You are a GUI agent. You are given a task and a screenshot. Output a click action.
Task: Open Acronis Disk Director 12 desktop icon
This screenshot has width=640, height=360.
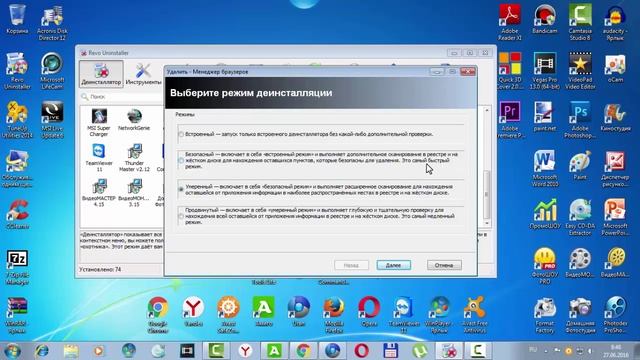click(x=52, y=22)
